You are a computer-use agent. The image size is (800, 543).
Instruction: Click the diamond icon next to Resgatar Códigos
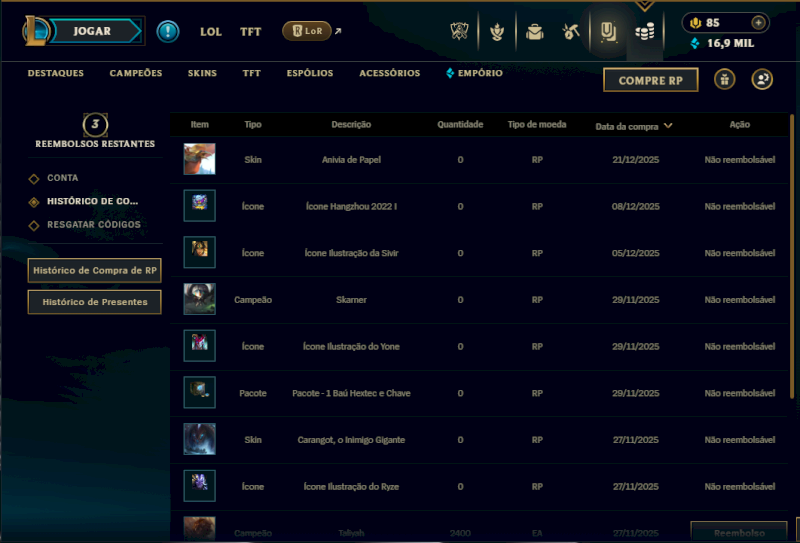[x=34, y=225]
